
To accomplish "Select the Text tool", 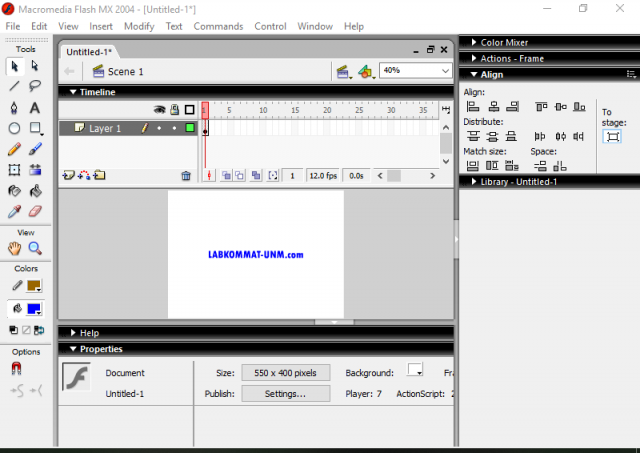I will click(35, 108).
